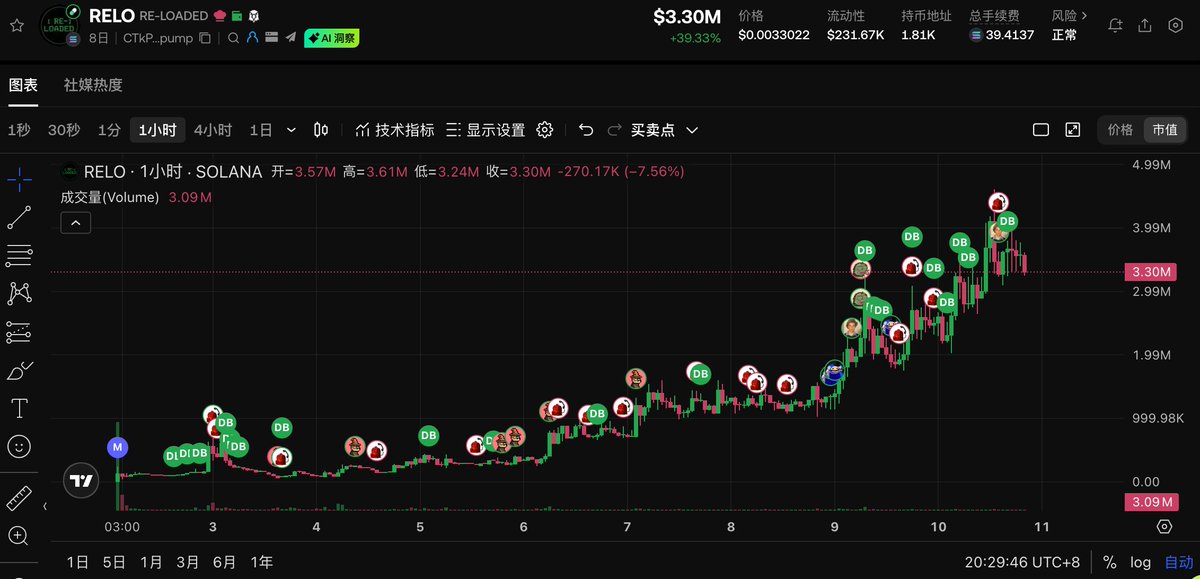Select the ruler measure tool
This screenshot has width=1200, height=579.
(x=19, y=497)
